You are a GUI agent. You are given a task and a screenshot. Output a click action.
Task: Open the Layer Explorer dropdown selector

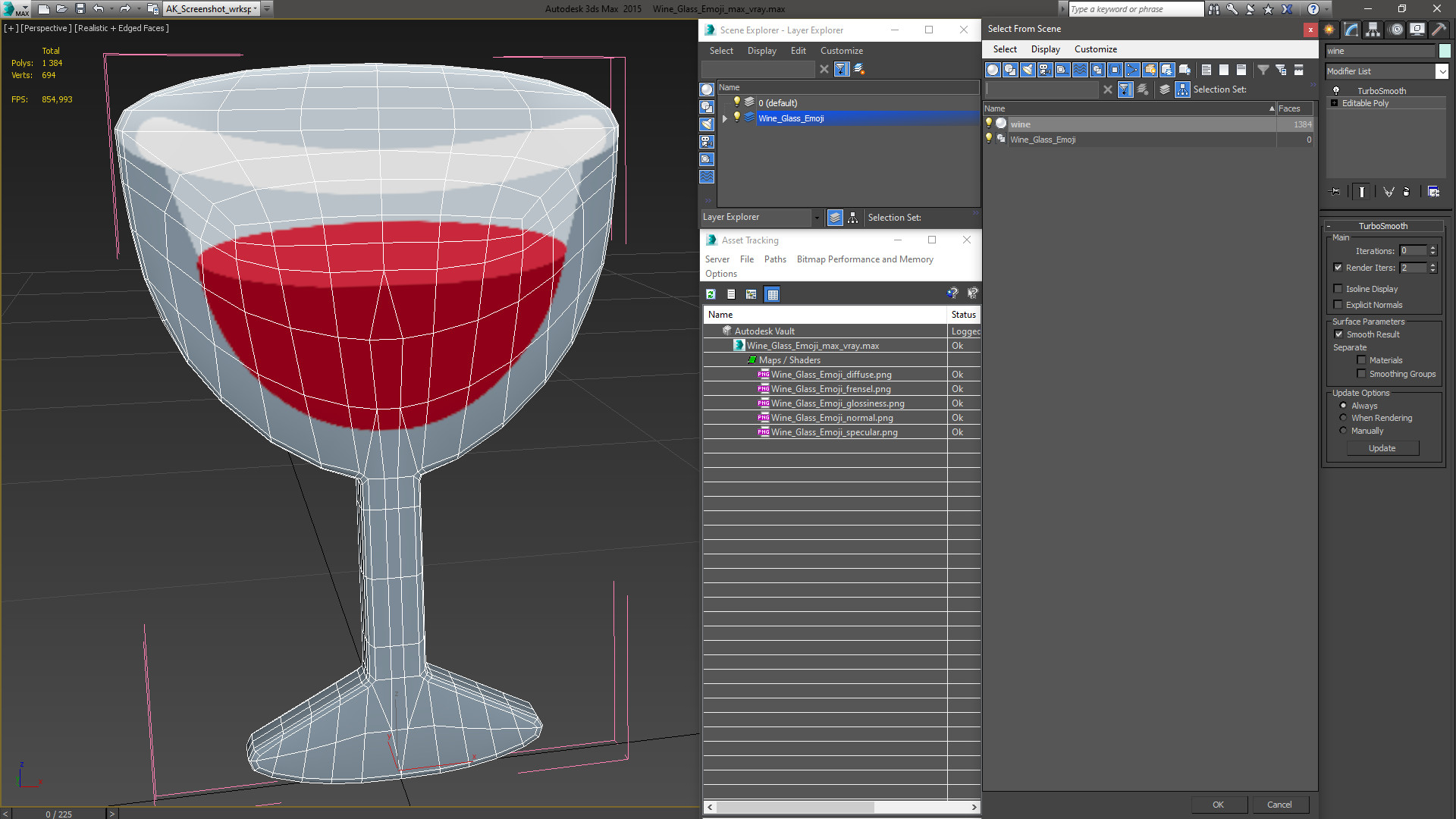click(817, 218)
